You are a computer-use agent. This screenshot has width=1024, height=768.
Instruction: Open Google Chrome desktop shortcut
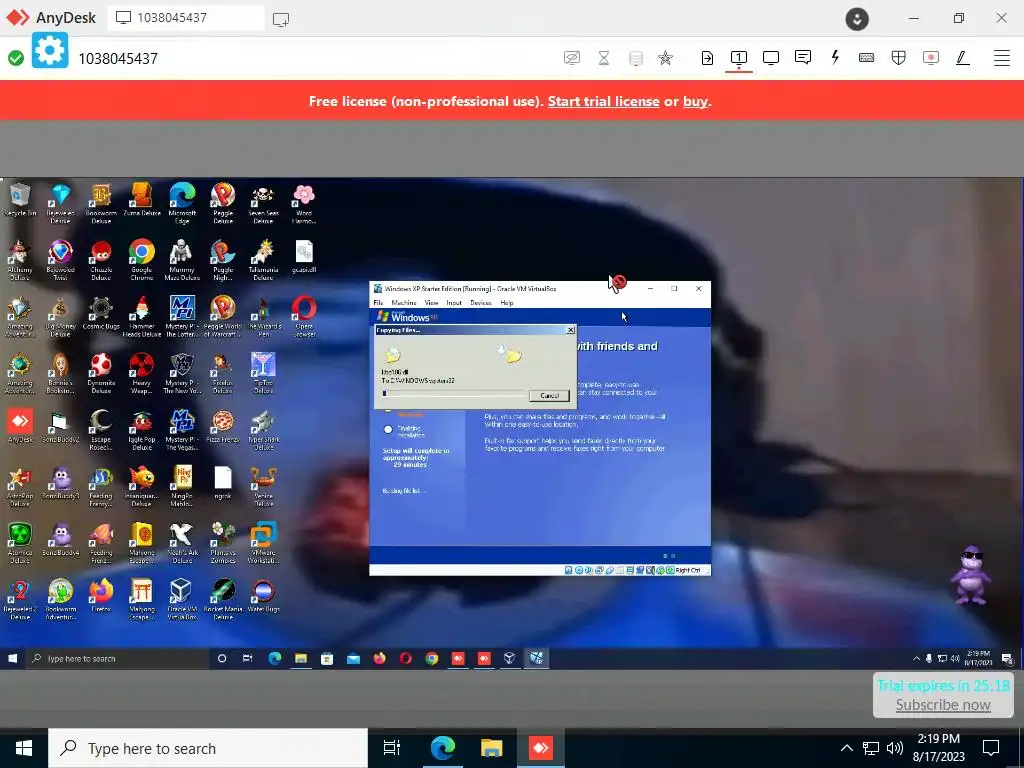click(x=142, y=260)
